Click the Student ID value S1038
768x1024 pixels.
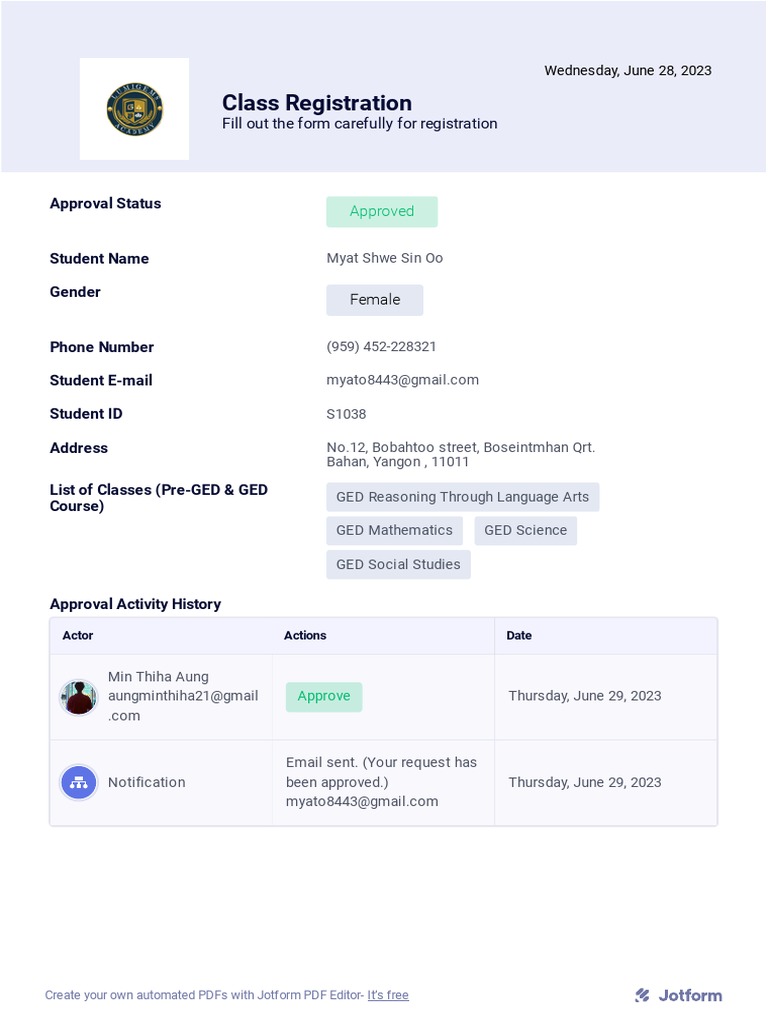pos(347,414)
